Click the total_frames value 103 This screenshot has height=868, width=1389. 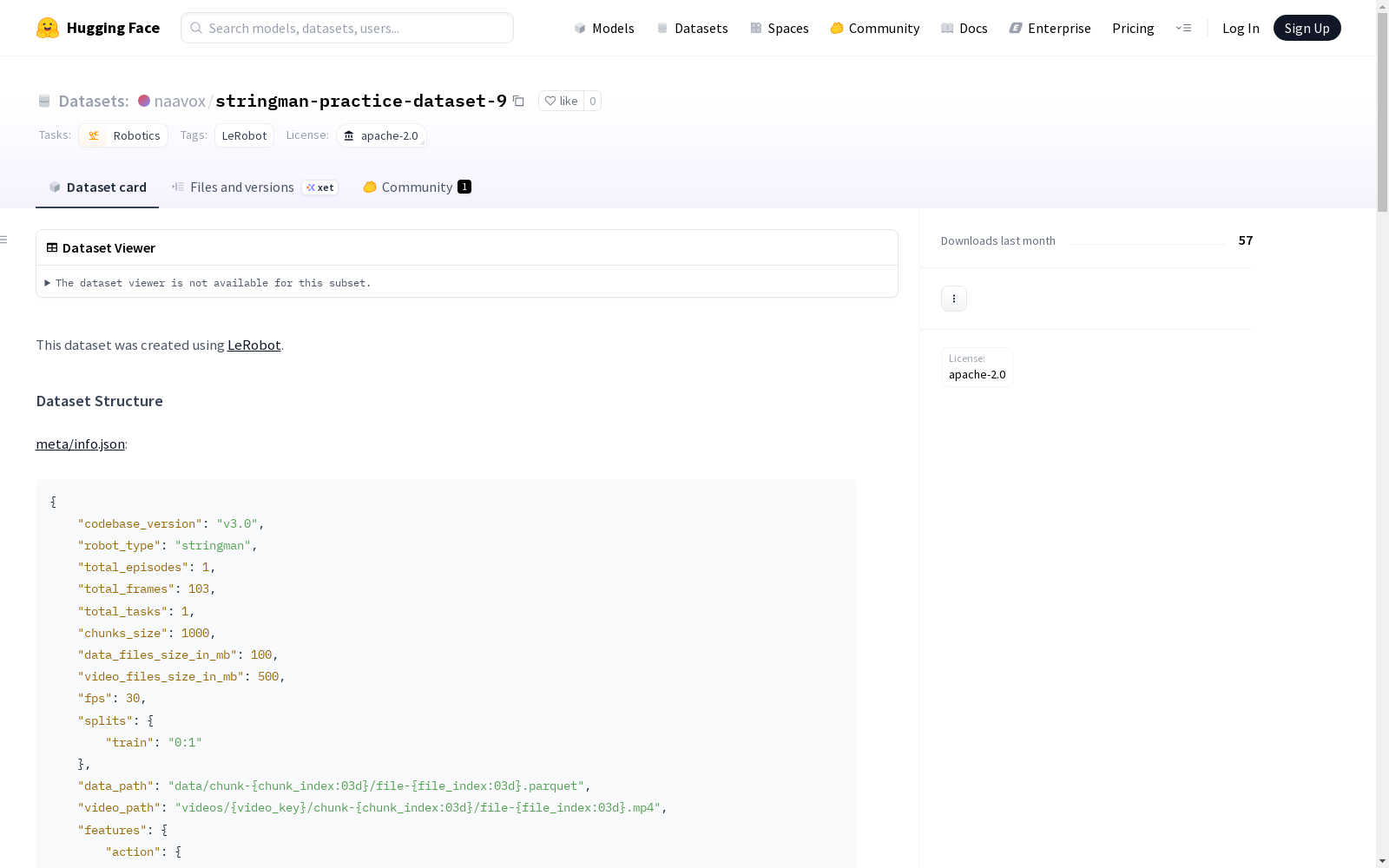click(x=199, y=589)
